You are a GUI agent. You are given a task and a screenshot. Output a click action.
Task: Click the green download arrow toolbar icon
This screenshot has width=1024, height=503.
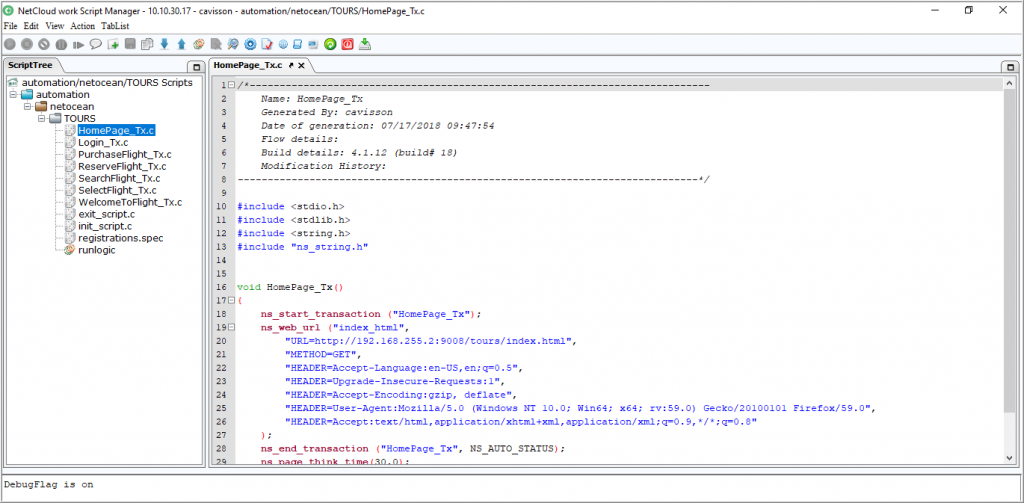tap(365, 44)
